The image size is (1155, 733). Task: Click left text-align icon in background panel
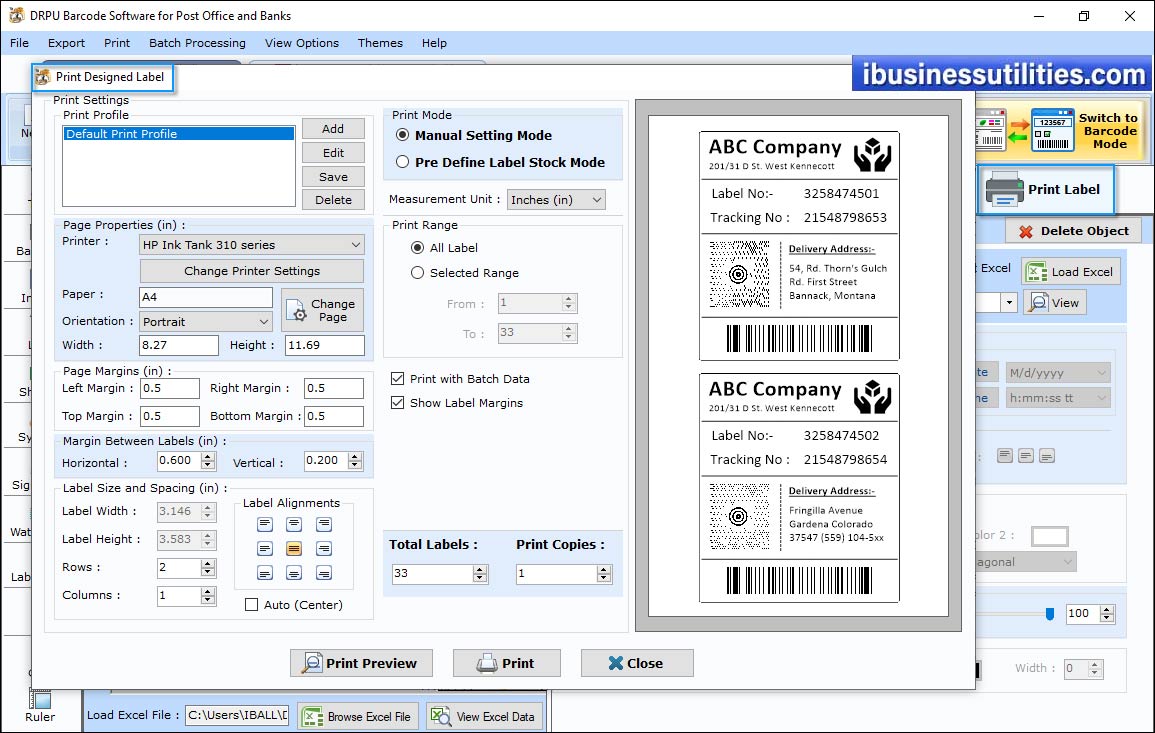(x=1005, y=456)
